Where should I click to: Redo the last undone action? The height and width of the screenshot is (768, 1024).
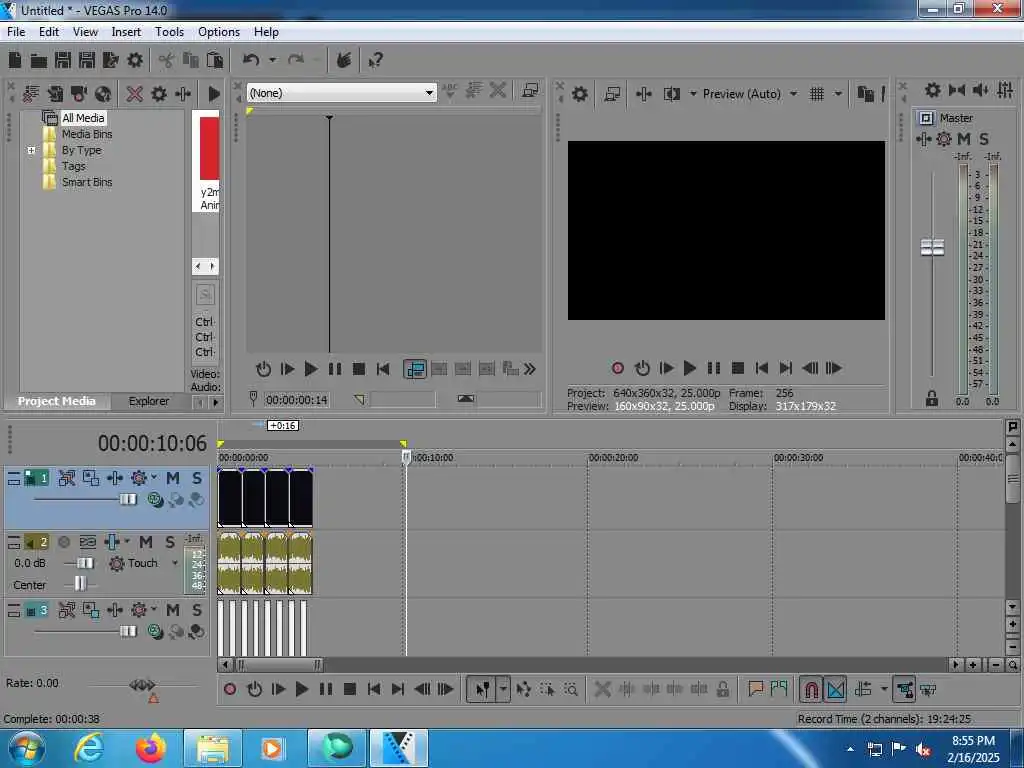(x=296, y=60)
